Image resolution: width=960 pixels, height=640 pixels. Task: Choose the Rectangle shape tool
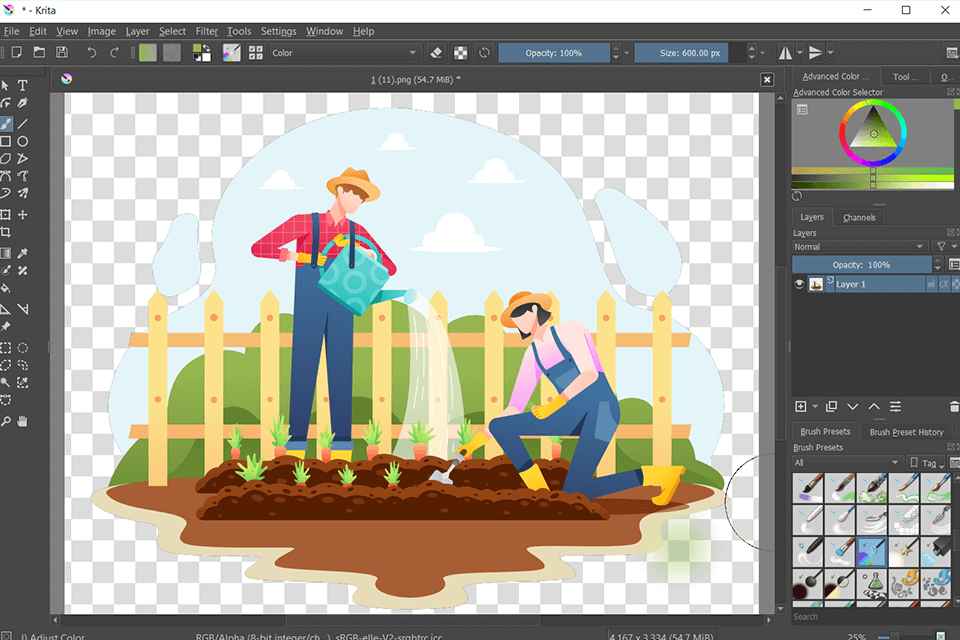[6, 142]
